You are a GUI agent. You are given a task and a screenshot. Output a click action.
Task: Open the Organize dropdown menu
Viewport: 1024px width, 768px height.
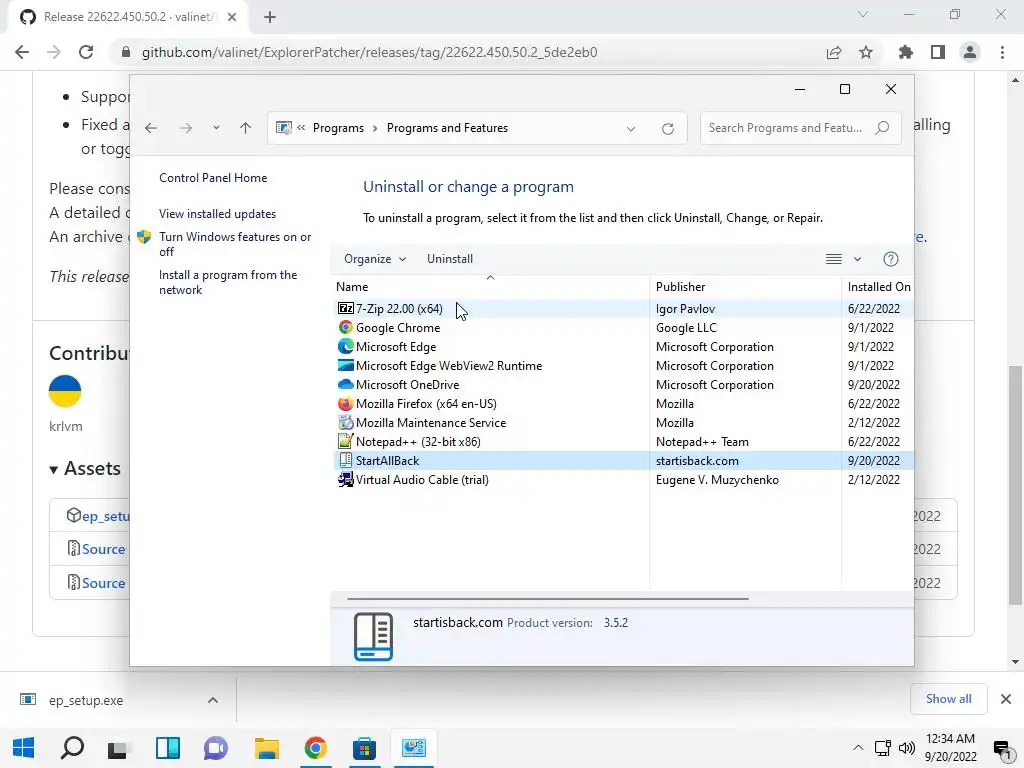(375, 259)
